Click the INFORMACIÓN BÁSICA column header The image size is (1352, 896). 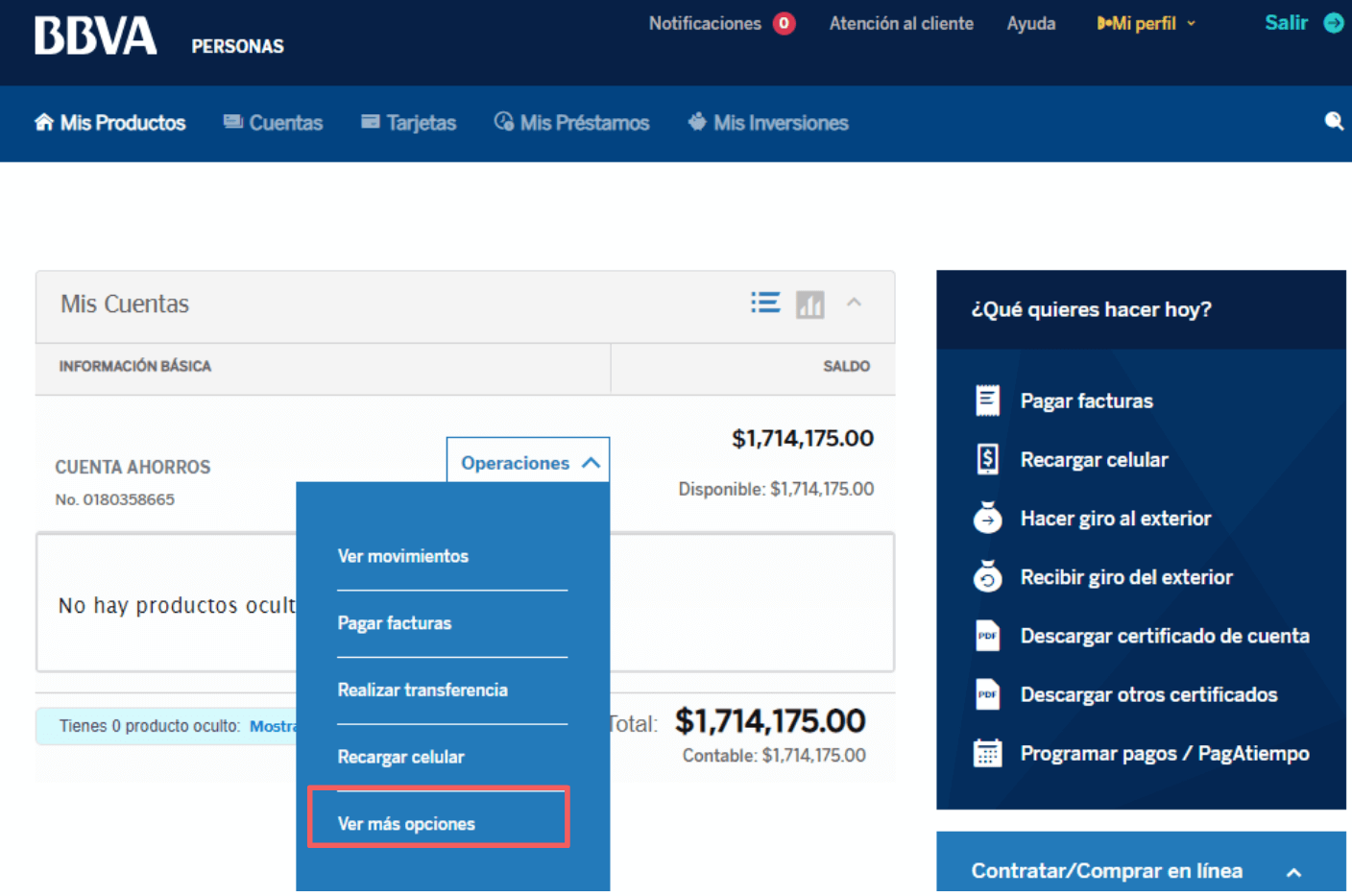135,366
